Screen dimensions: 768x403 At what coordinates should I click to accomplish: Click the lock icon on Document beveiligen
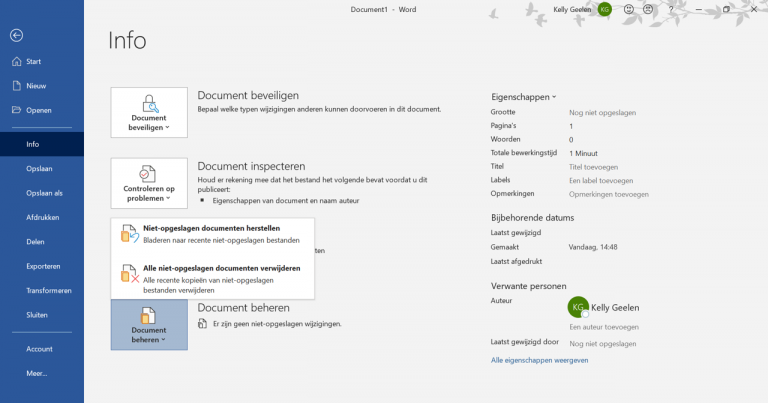tap(149, 104)
